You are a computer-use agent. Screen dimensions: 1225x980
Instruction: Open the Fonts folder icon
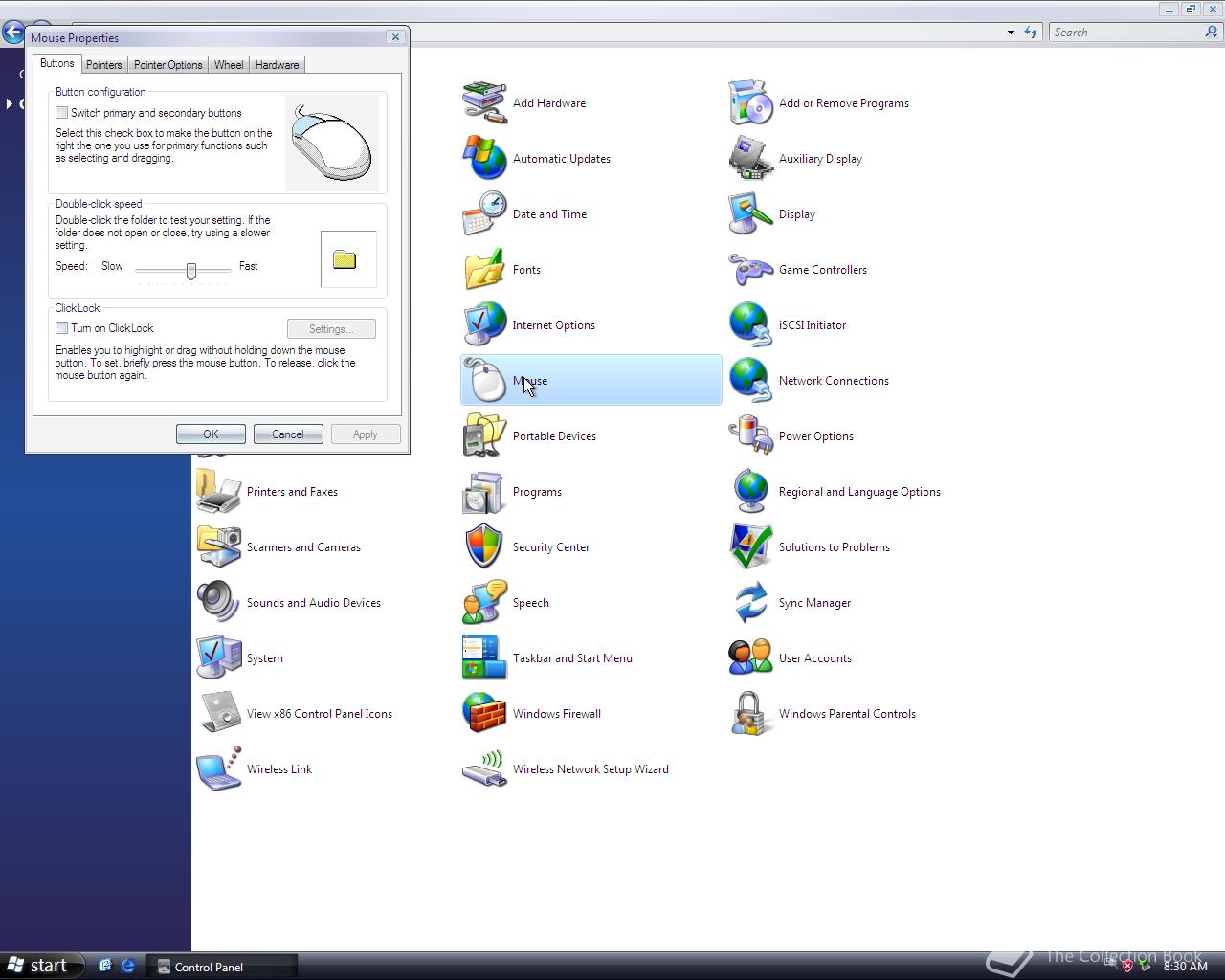click(x=484, y=270)
